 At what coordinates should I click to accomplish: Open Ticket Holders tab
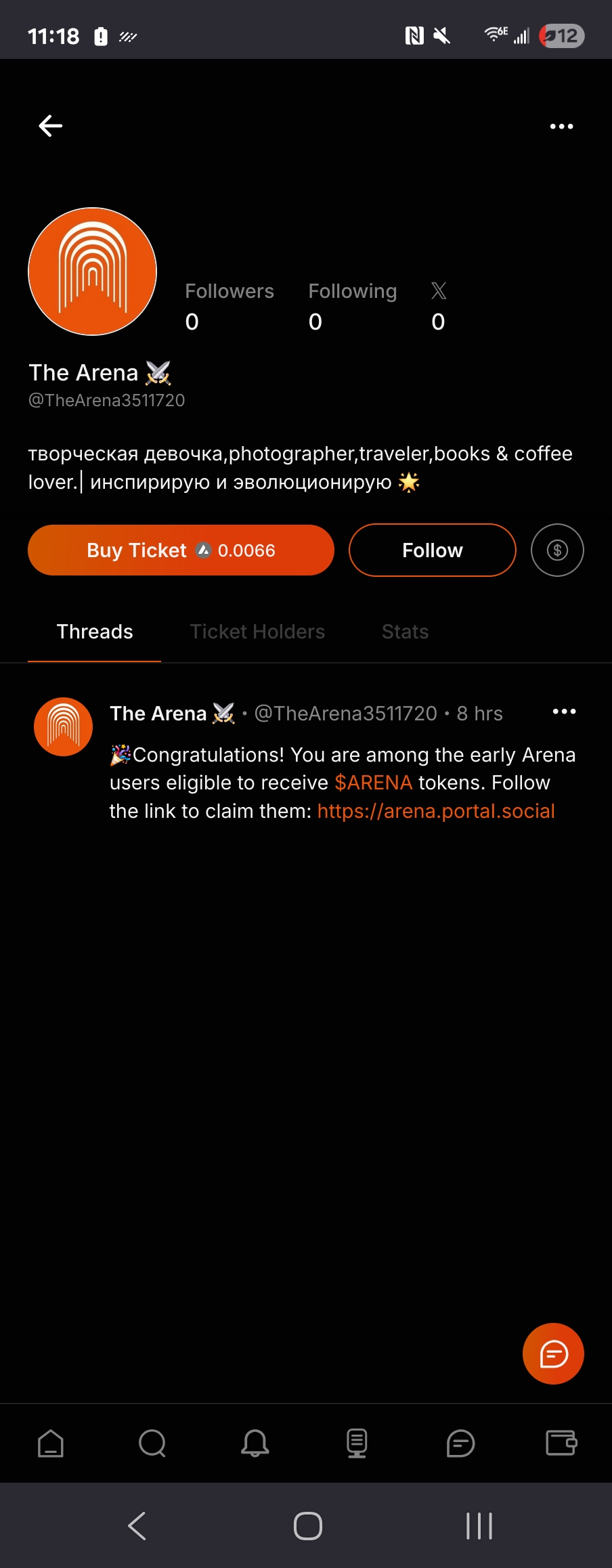coord(257,632)
